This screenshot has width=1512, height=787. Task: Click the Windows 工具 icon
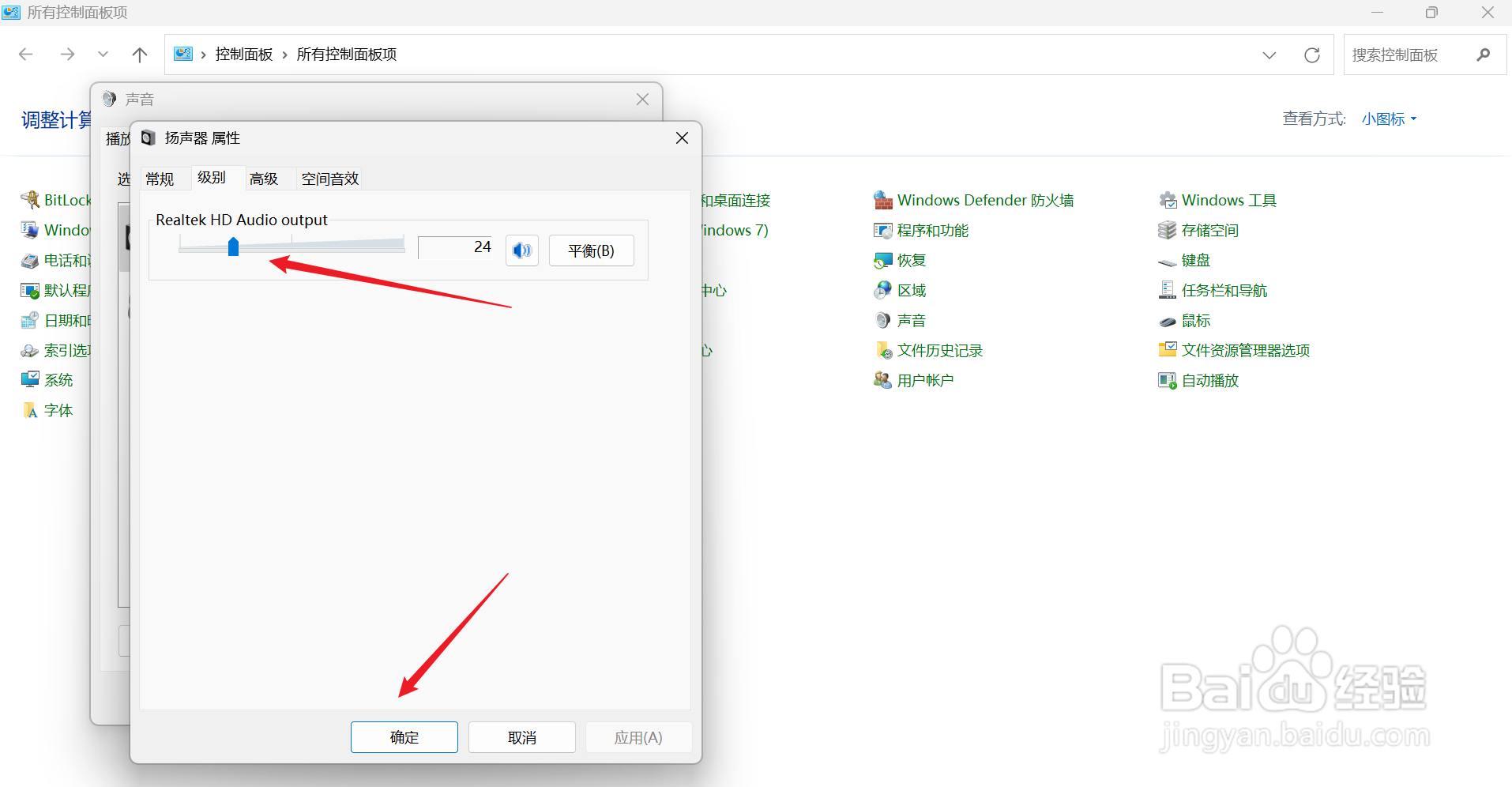1167,201
